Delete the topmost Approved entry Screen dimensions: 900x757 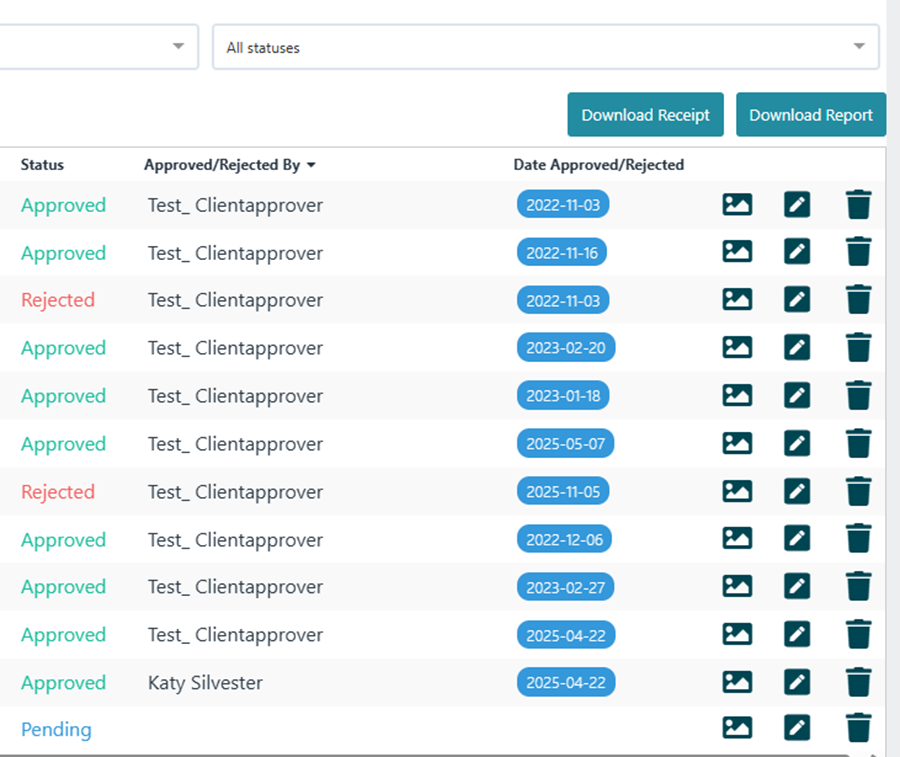pos(858,204)
